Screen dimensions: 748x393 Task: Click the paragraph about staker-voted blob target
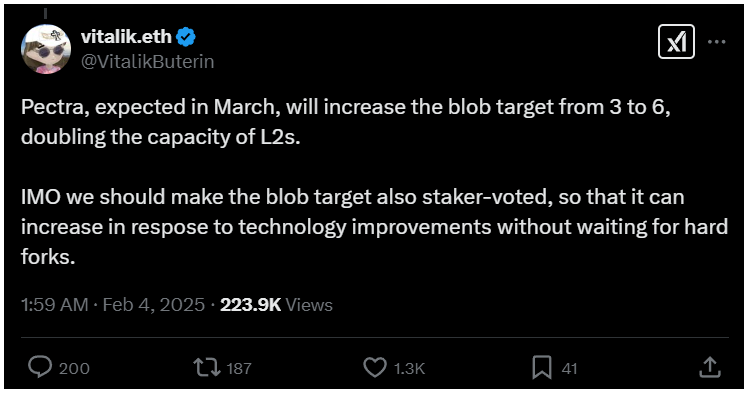[374, 227]
